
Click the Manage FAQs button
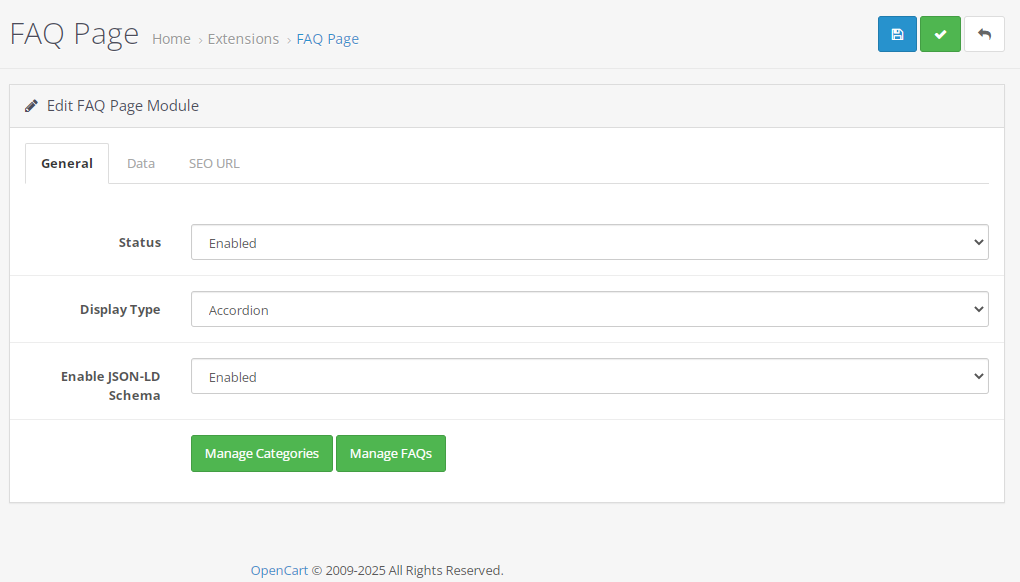pyautogui.click(x=391, y=453)
